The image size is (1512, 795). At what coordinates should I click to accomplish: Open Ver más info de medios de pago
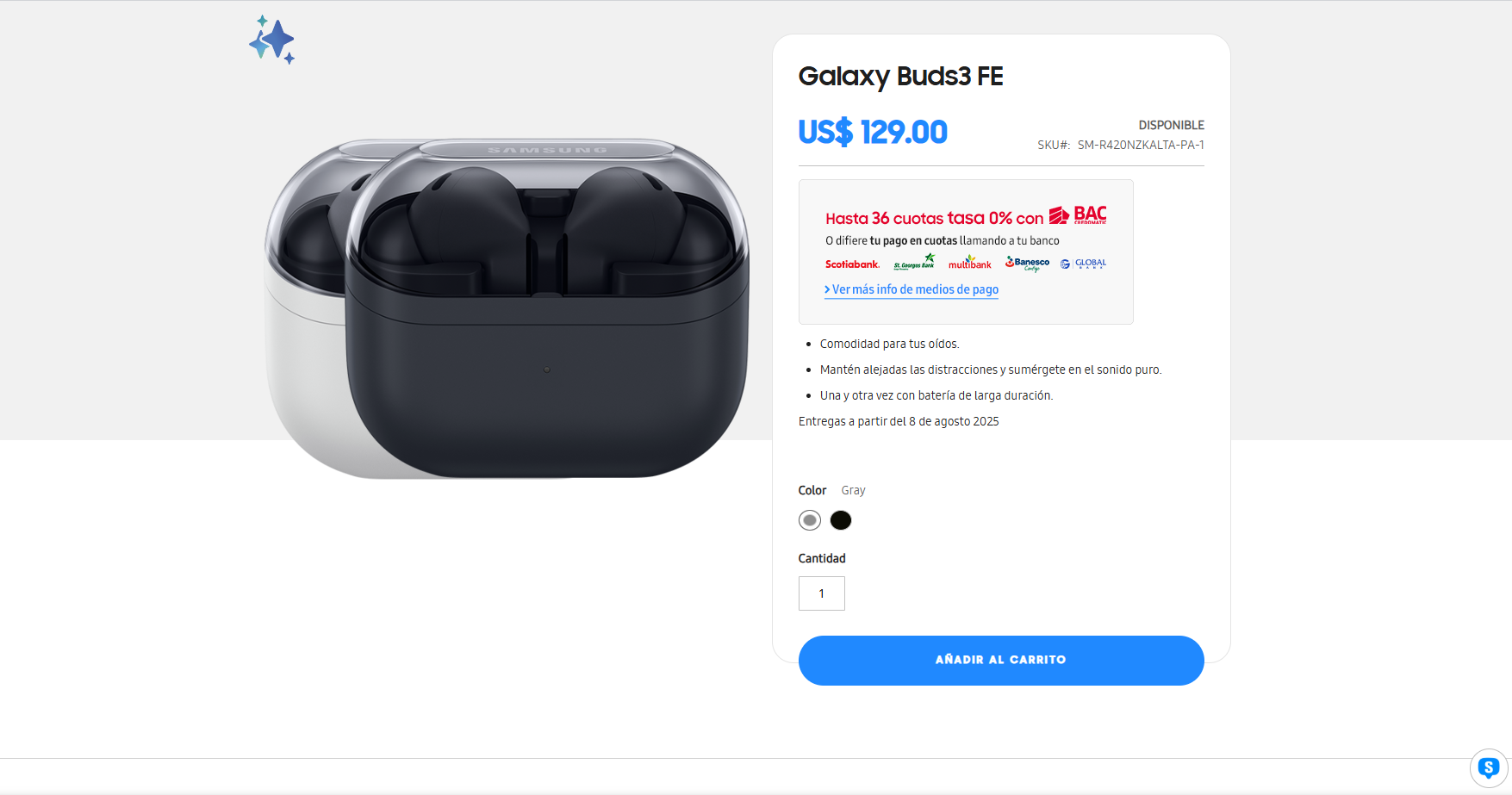pos(912,290)
